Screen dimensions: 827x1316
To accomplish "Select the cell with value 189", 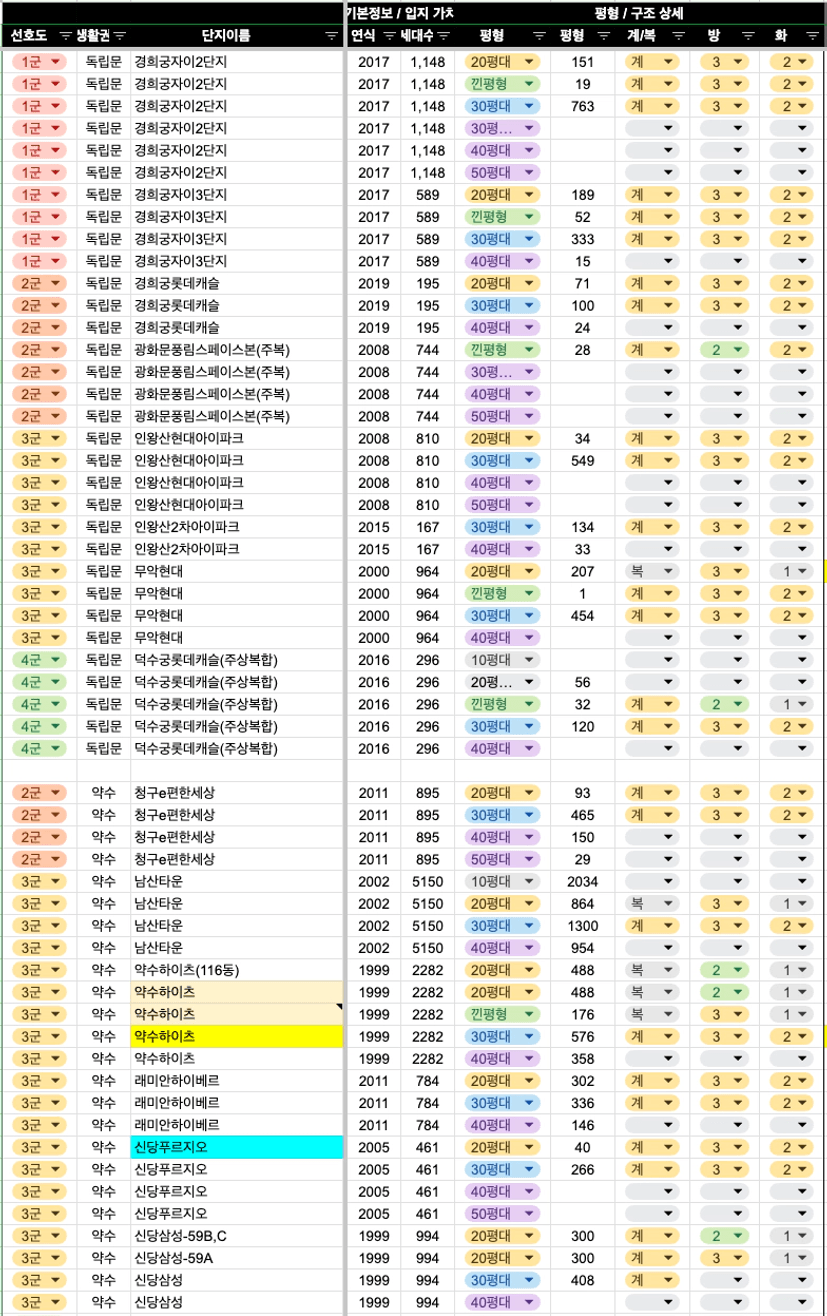I will 582,194.
